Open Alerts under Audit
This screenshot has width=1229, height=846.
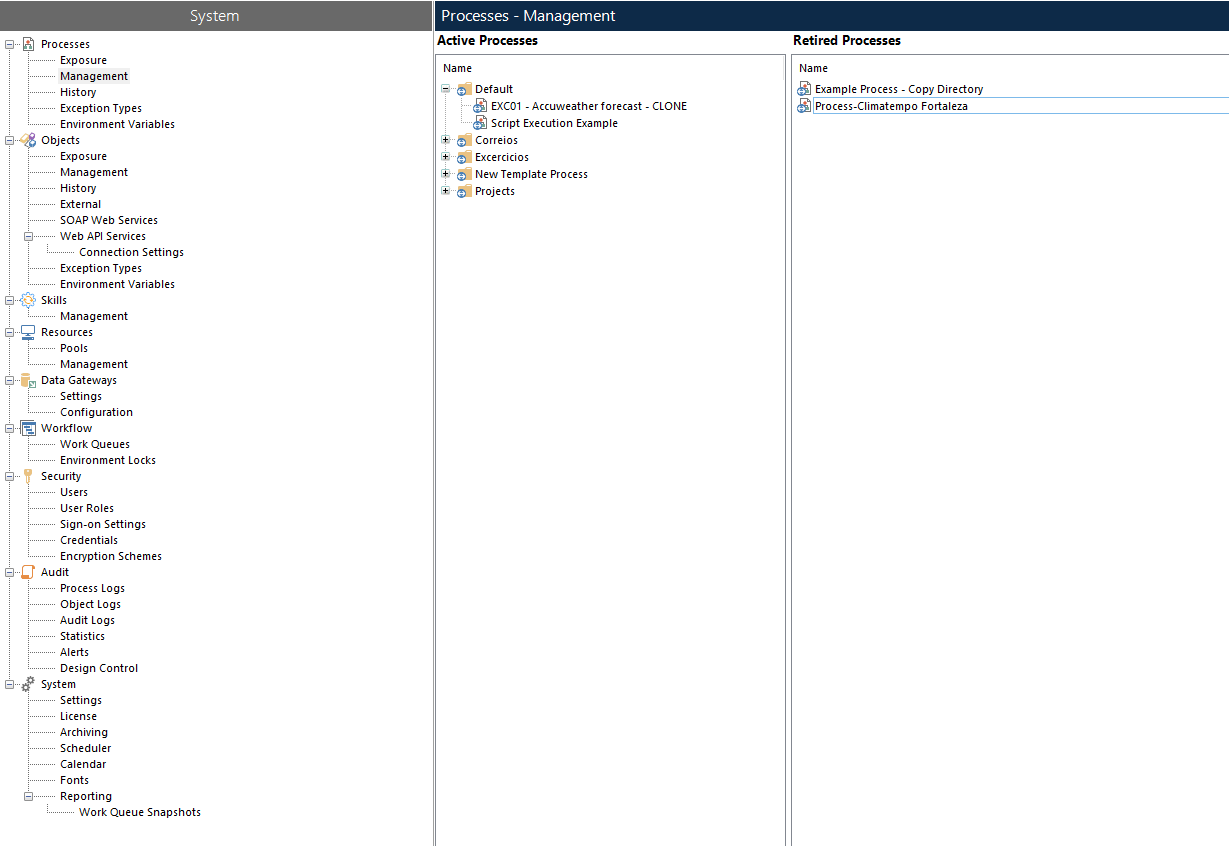(x=74, y=652)
